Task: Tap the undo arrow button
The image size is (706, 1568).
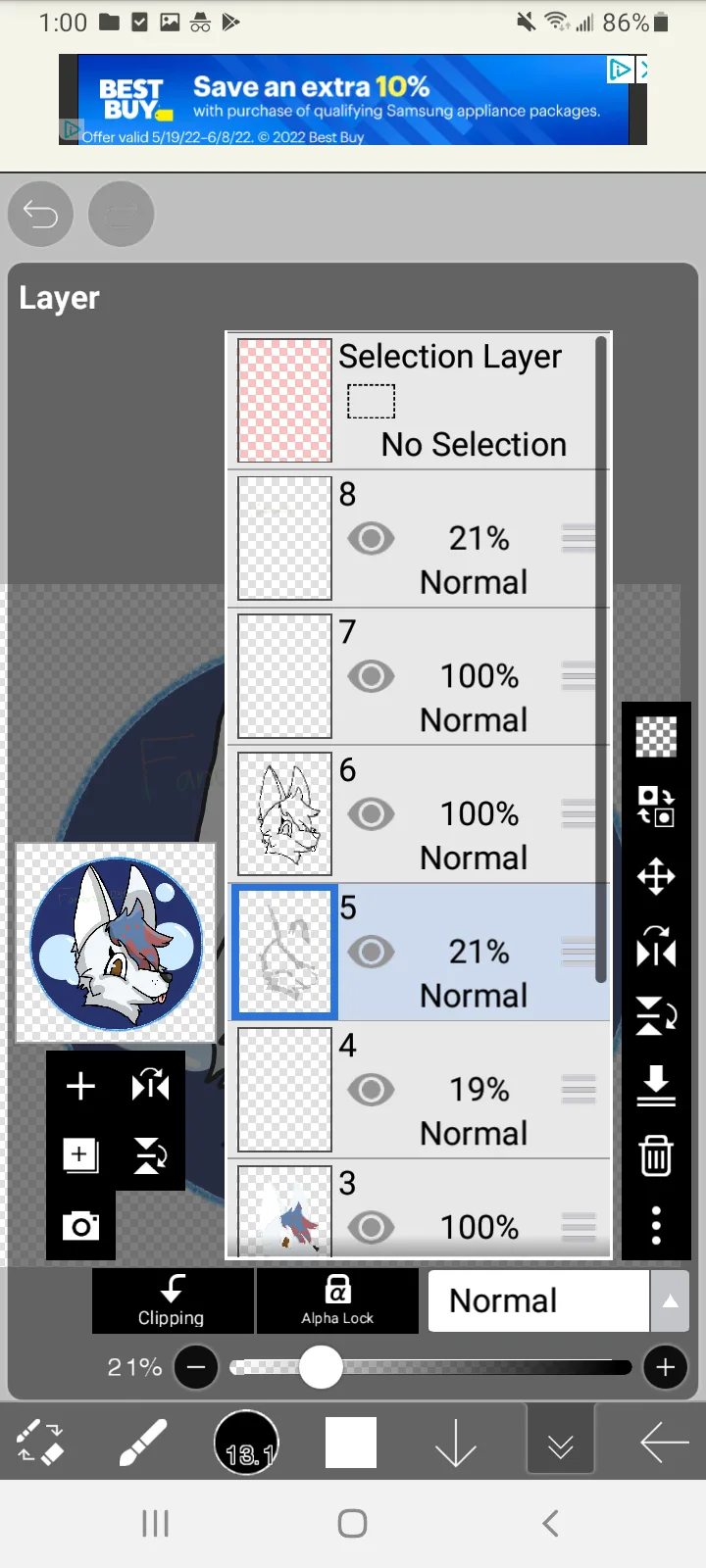Action: [40, 214]
